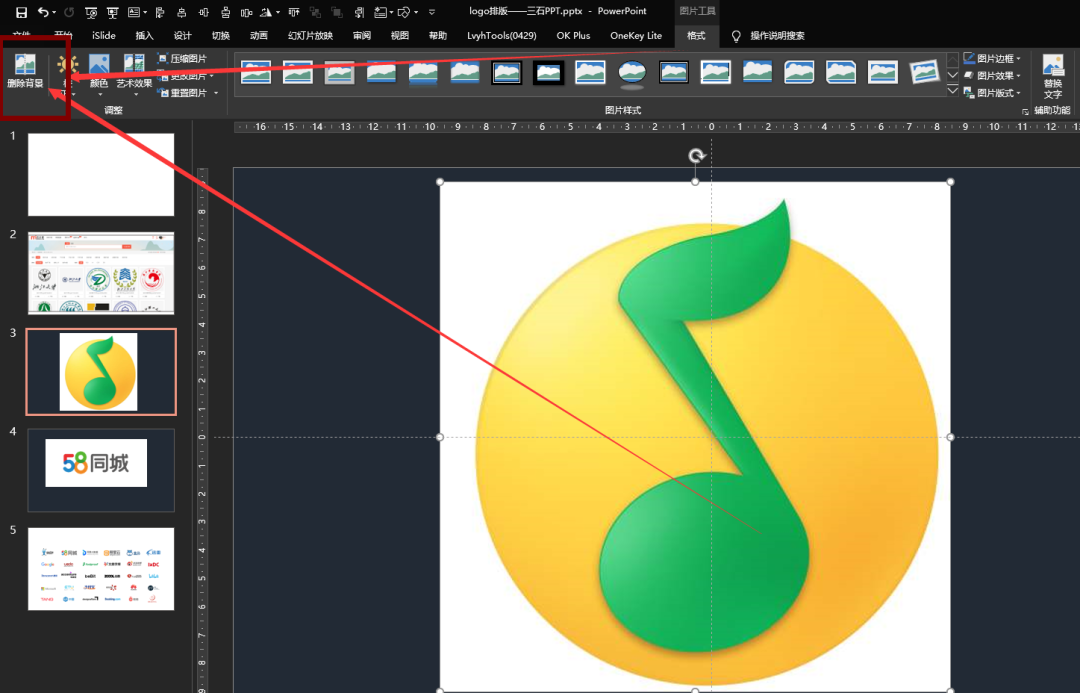Open the LvyhTools(0429) tab

[501, 36]
